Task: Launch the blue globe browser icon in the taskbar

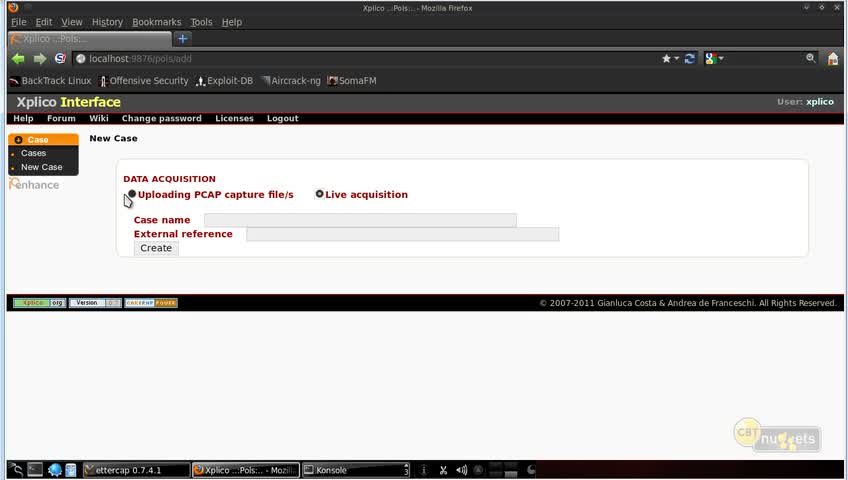Action: point(55,470)
